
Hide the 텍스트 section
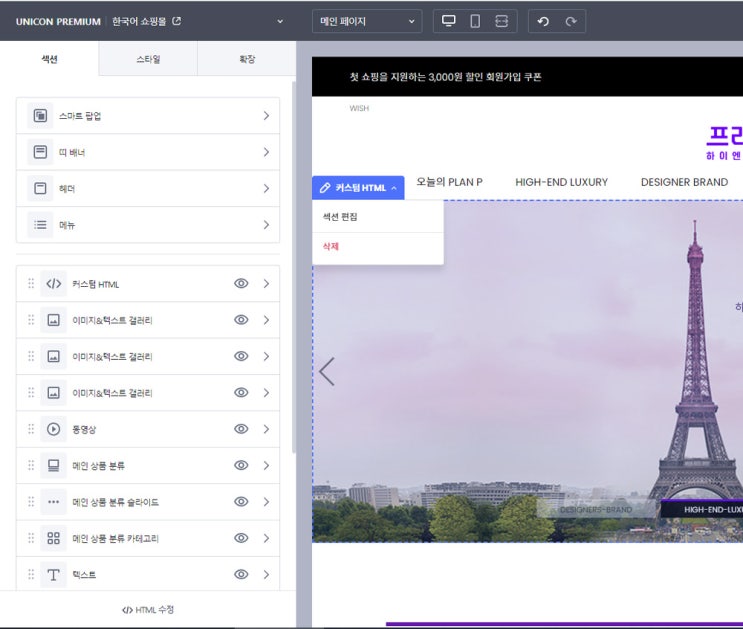pyautogui.click(x=241, y=574)
